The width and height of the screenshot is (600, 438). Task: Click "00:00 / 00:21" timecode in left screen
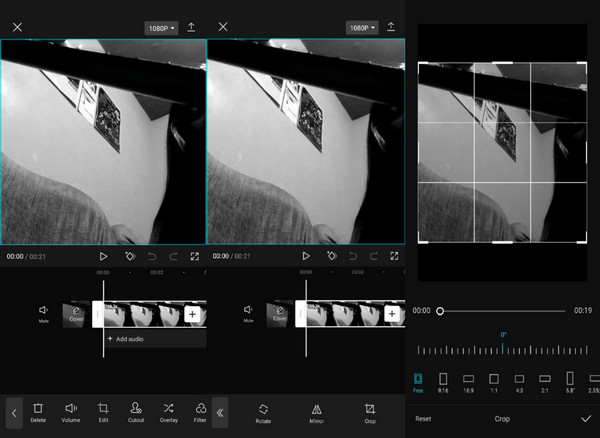coord(26,257)
